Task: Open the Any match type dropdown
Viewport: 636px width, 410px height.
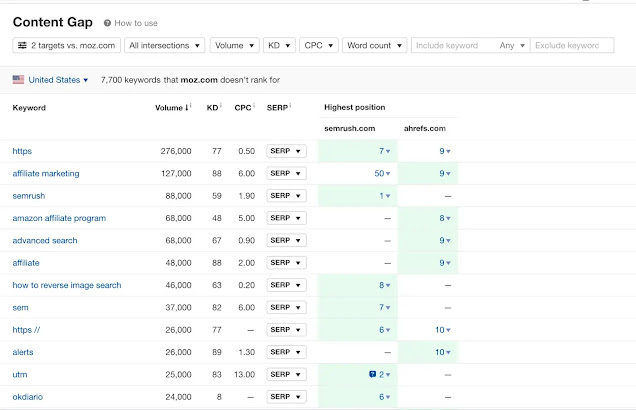Action: tap(512, 45)
